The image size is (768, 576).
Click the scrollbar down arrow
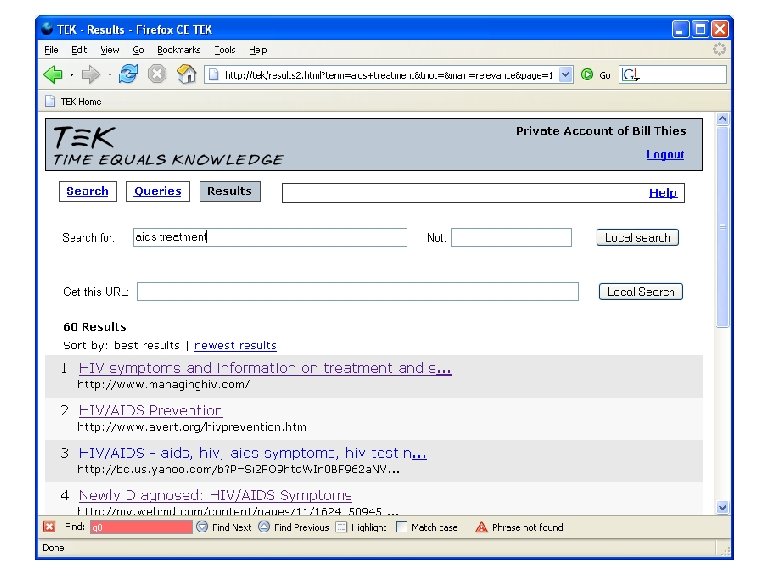[722, 507]
